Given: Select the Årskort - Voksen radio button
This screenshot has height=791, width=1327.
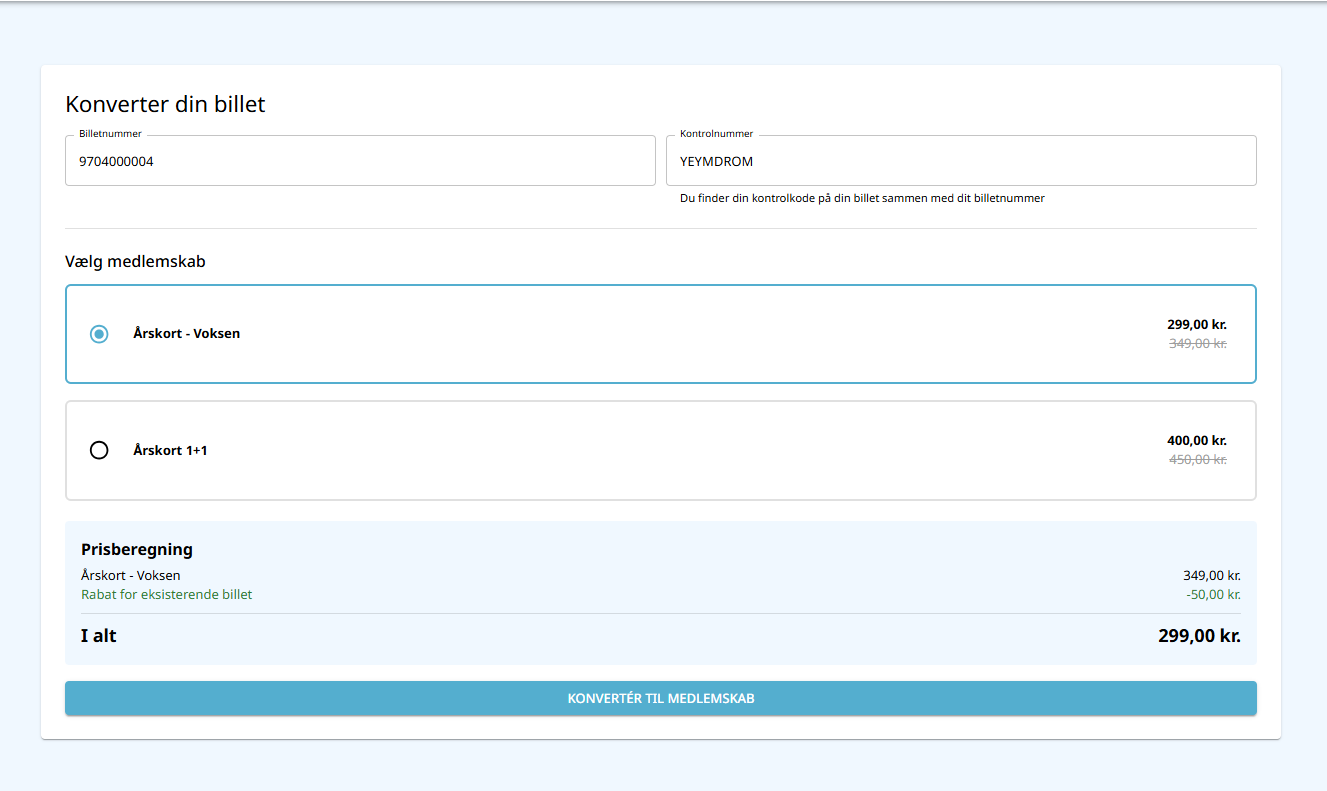Looking at the screenshot, I should (99, 334).
